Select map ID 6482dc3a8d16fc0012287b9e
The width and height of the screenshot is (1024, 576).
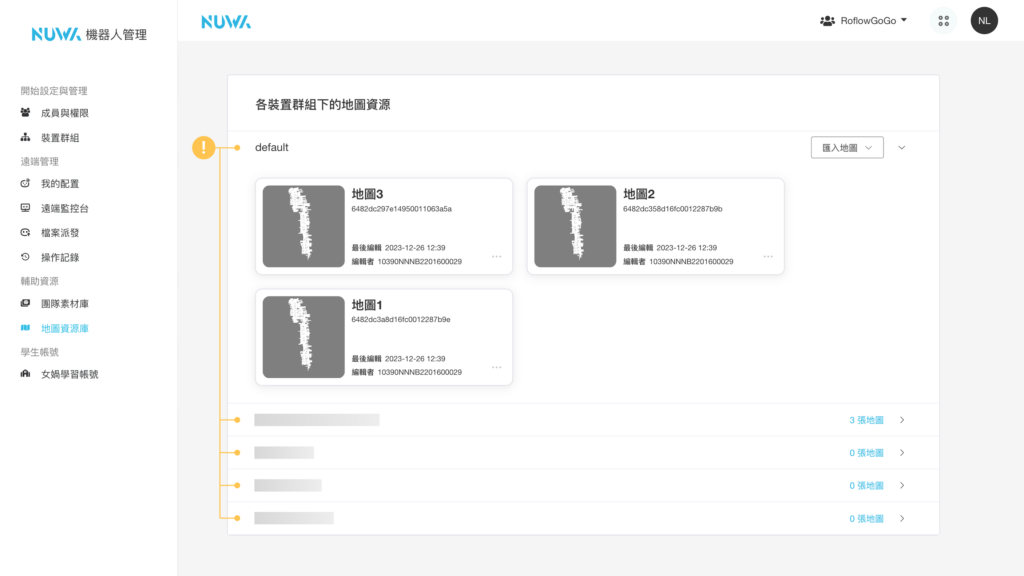point(401,319)
